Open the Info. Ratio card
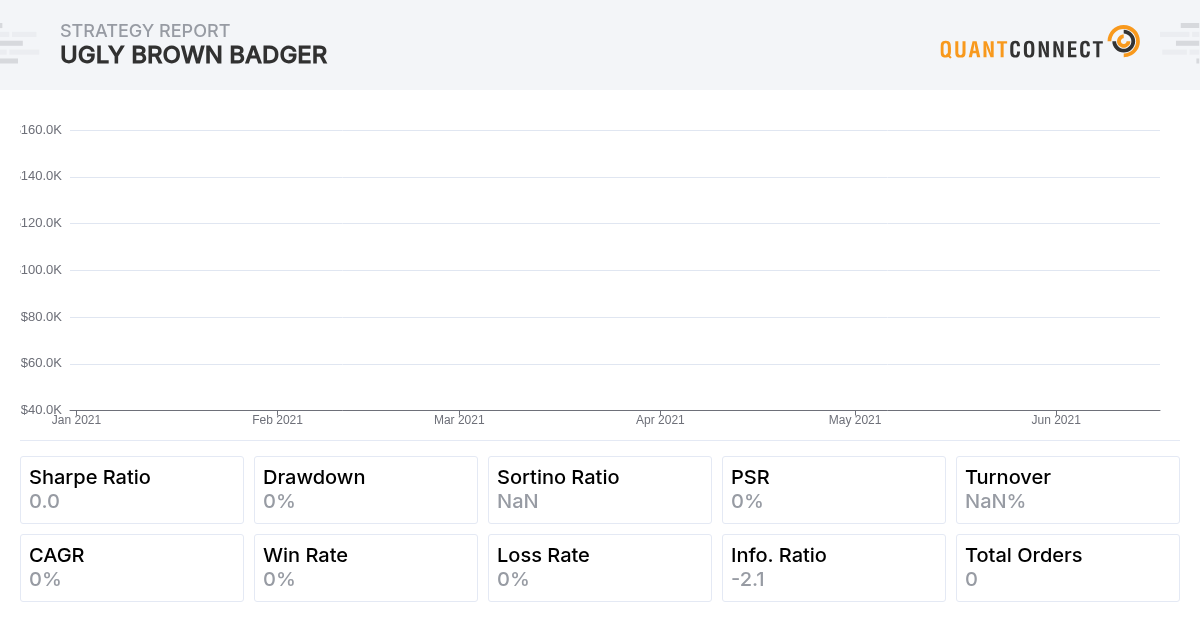The image size is (1200, 632). (834, 568)
